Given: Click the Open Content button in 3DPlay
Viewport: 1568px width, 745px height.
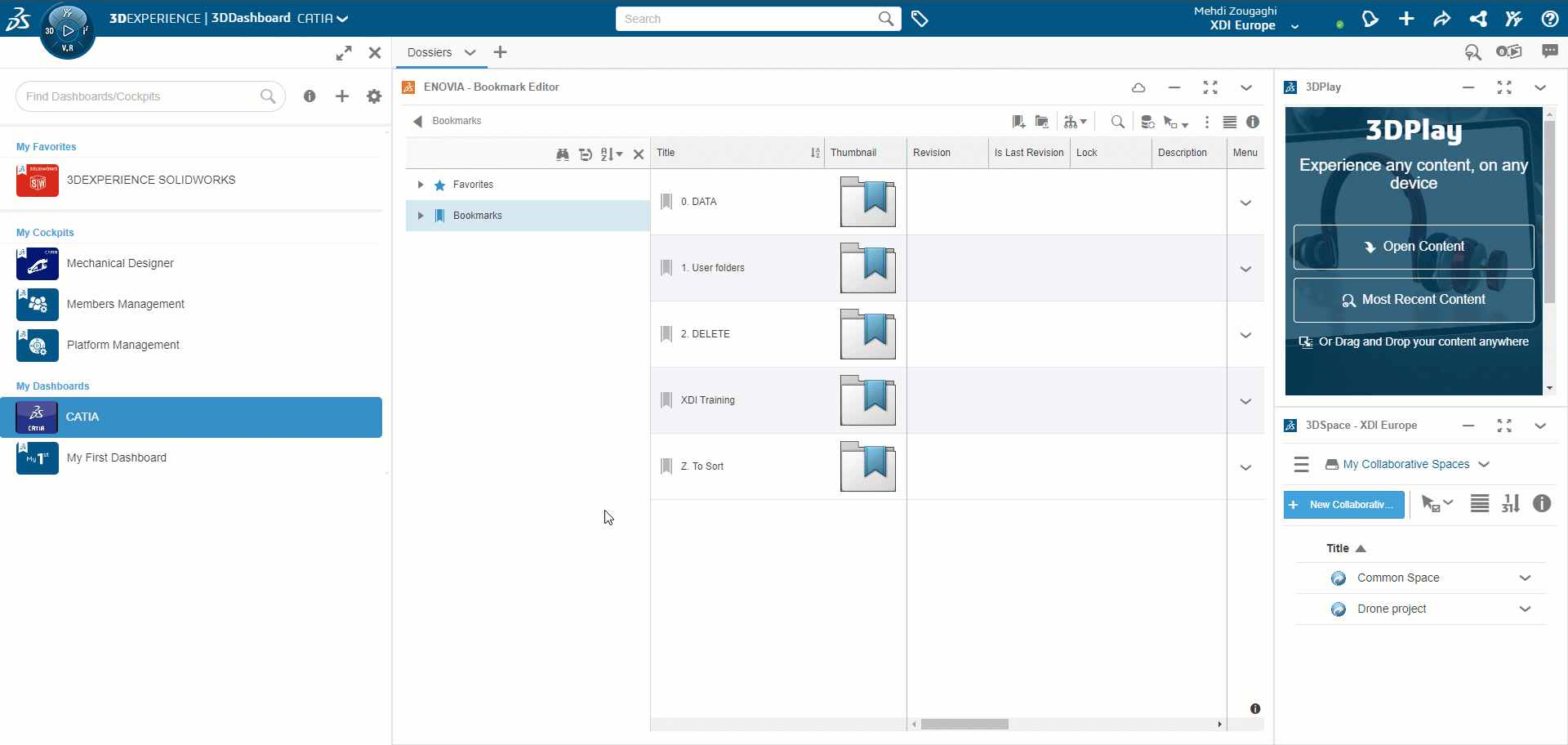Looking at the screenshot, I should (1413, 247).
